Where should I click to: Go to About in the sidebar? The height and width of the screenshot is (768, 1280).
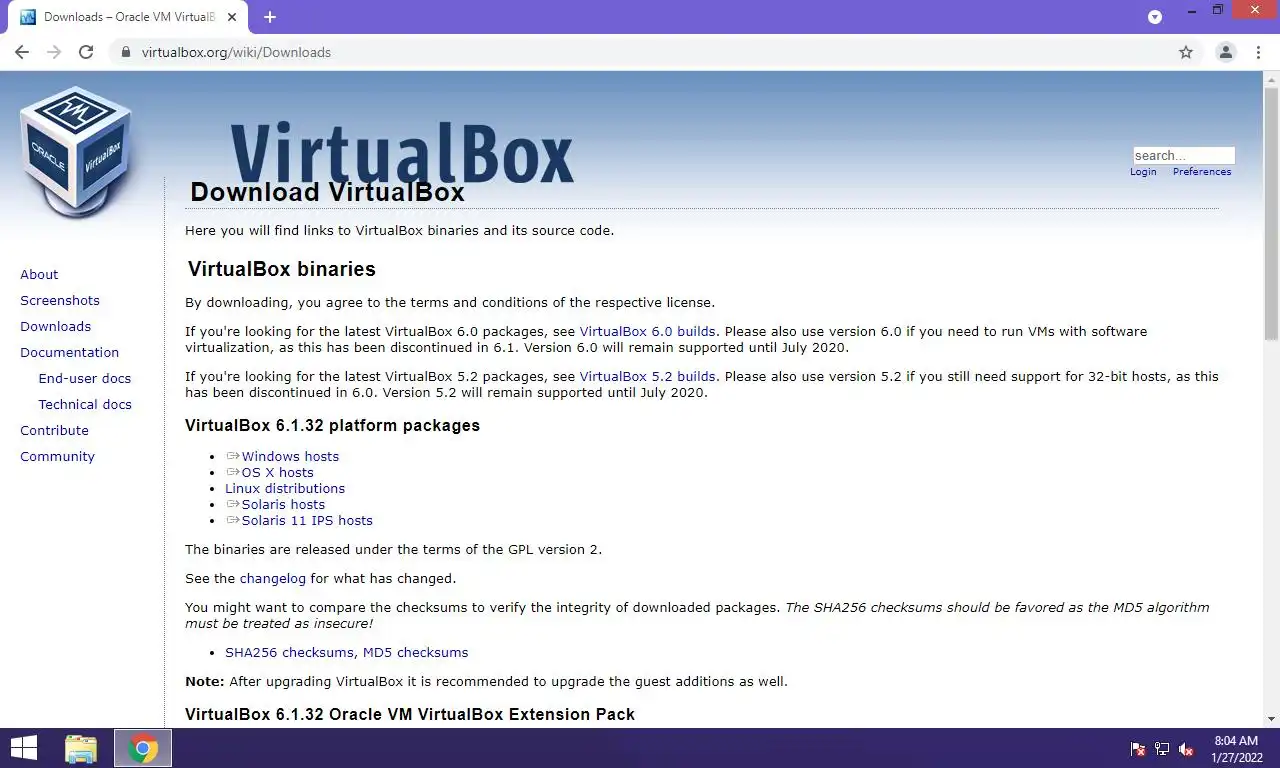(39, 274)
